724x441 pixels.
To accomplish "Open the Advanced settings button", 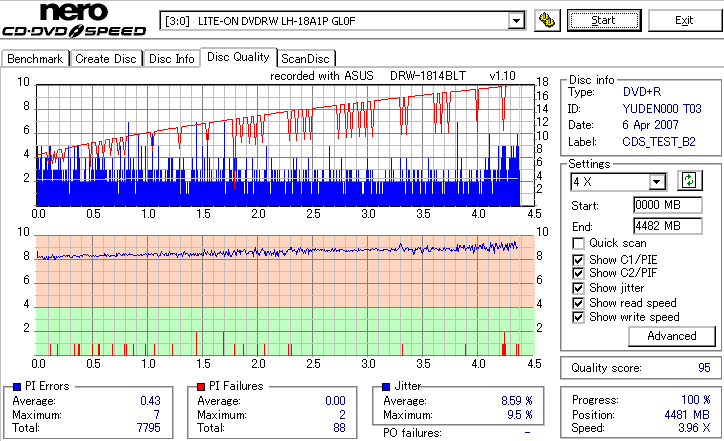I will [672, 336].
